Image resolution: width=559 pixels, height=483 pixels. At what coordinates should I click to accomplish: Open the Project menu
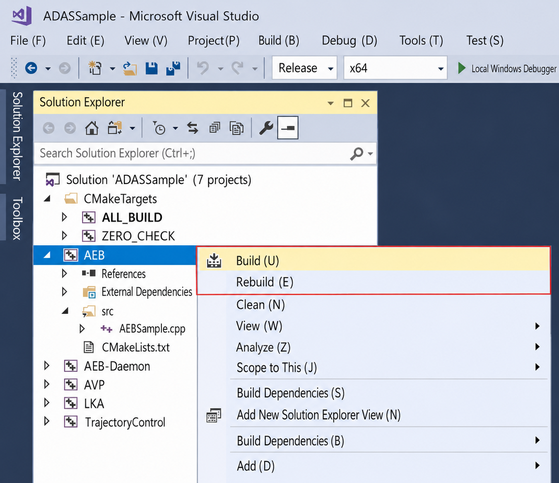click(214, 41)
